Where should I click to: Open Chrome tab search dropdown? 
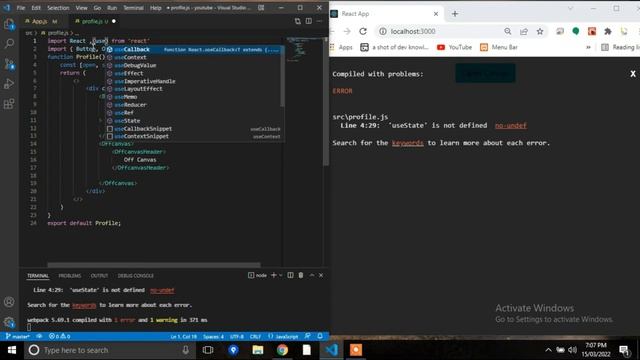coord(570,9)
